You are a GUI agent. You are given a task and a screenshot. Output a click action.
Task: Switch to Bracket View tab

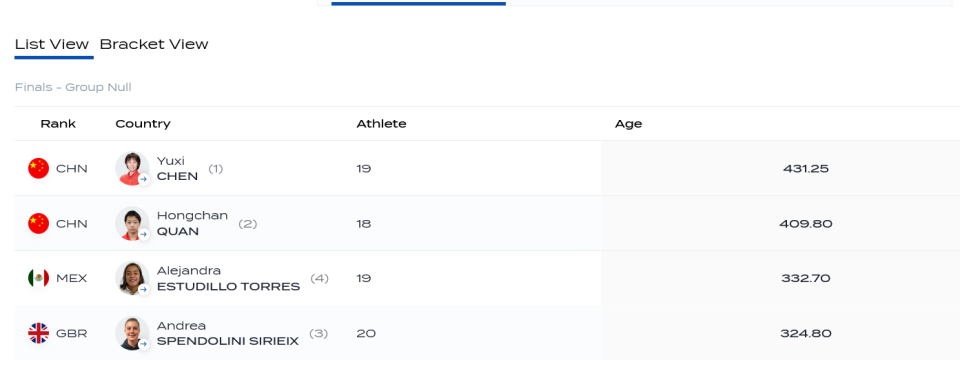pos(154,44)
